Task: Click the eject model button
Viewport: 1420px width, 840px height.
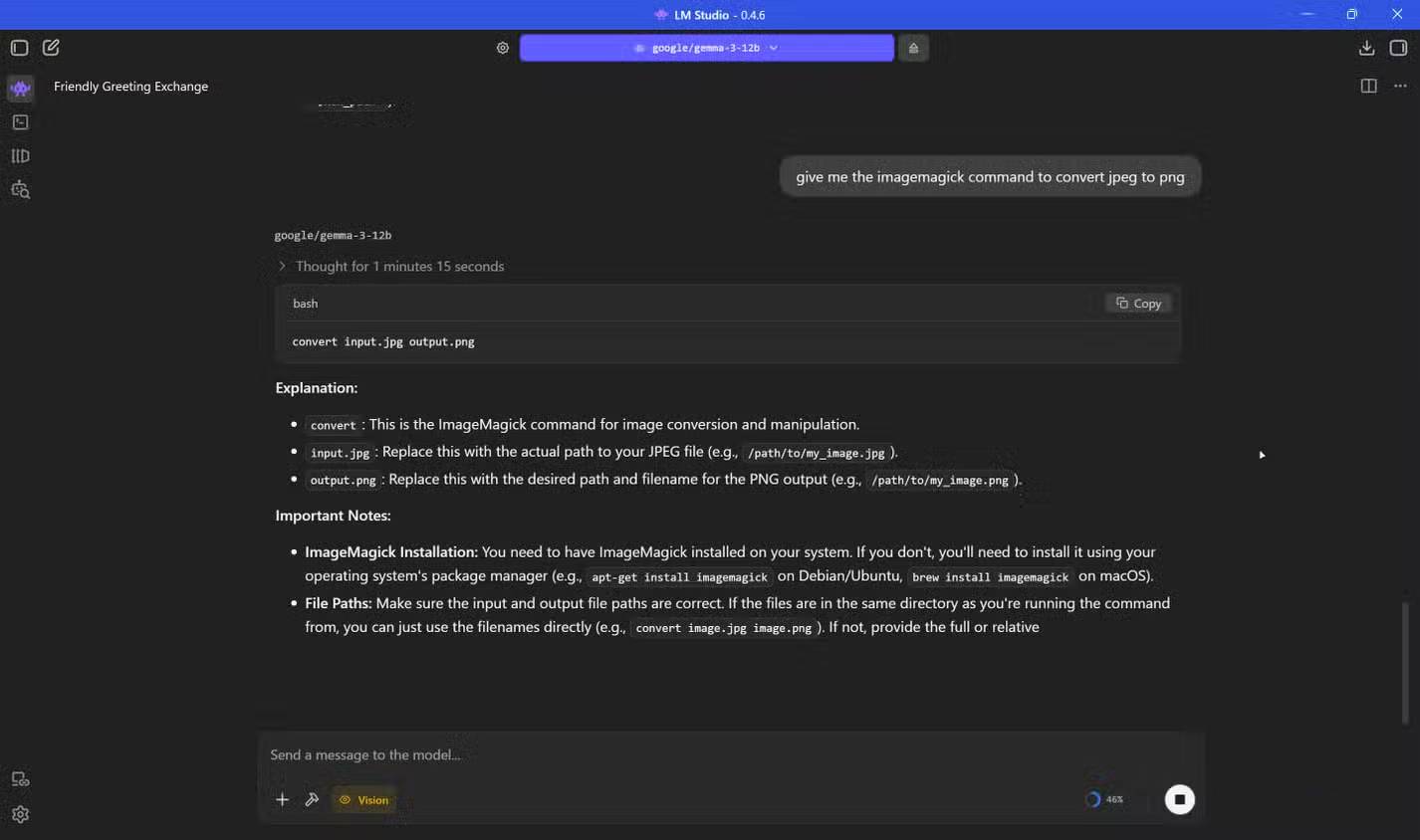Action: pos(913,48)
